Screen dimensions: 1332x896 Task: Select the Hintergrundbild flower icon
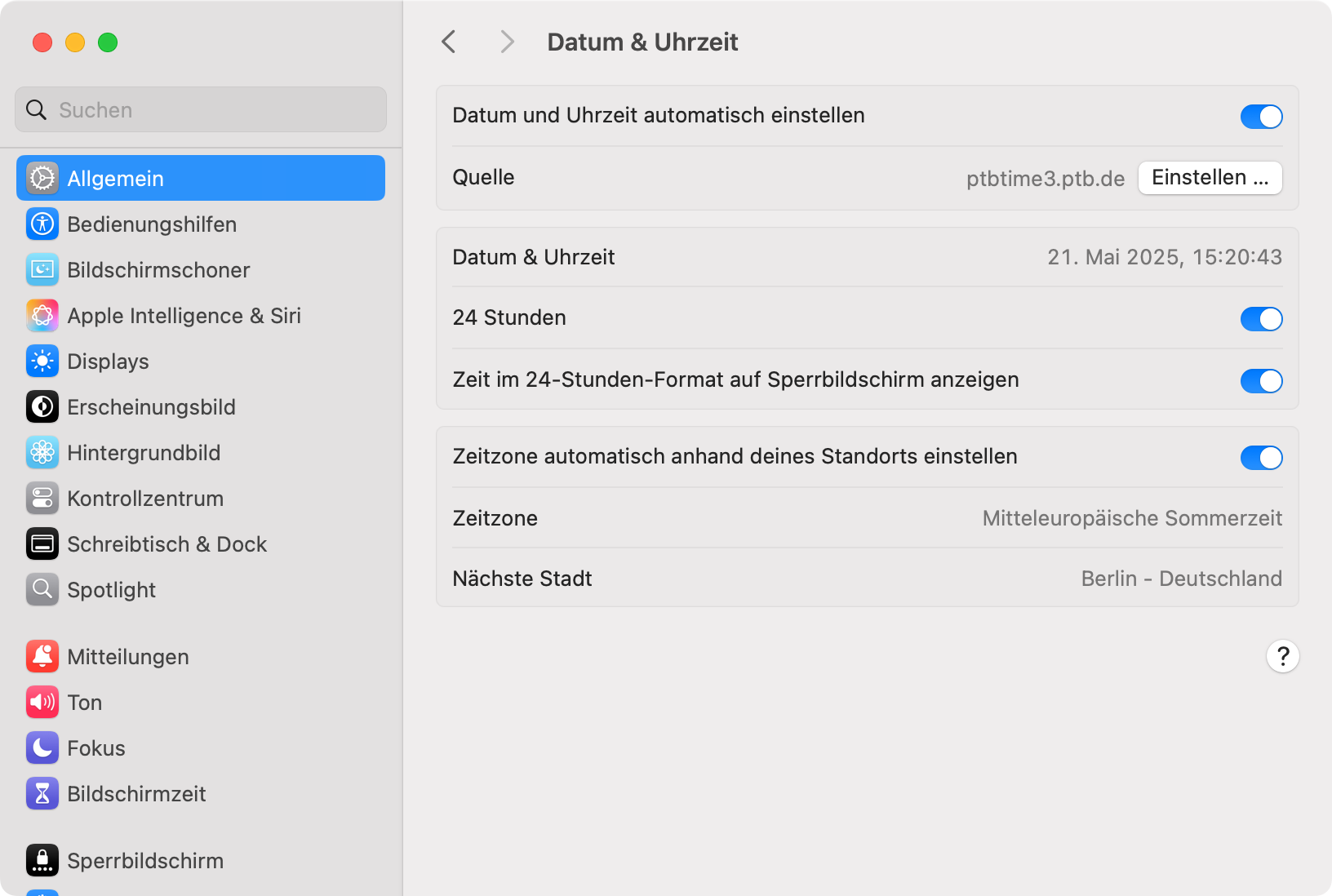tap(42, 452)
